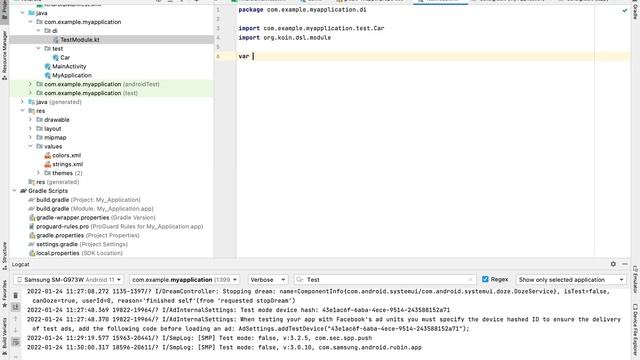Expand the themes (2) folder
The width and height of the screenshot is (640, 360).
tap(38, 173)
